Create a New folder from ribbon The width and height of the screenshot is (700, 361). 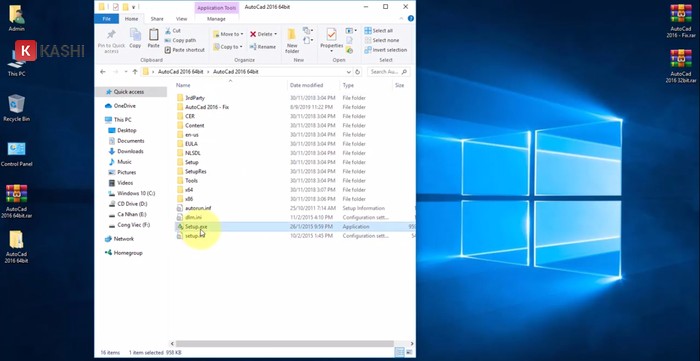(292, 41)
